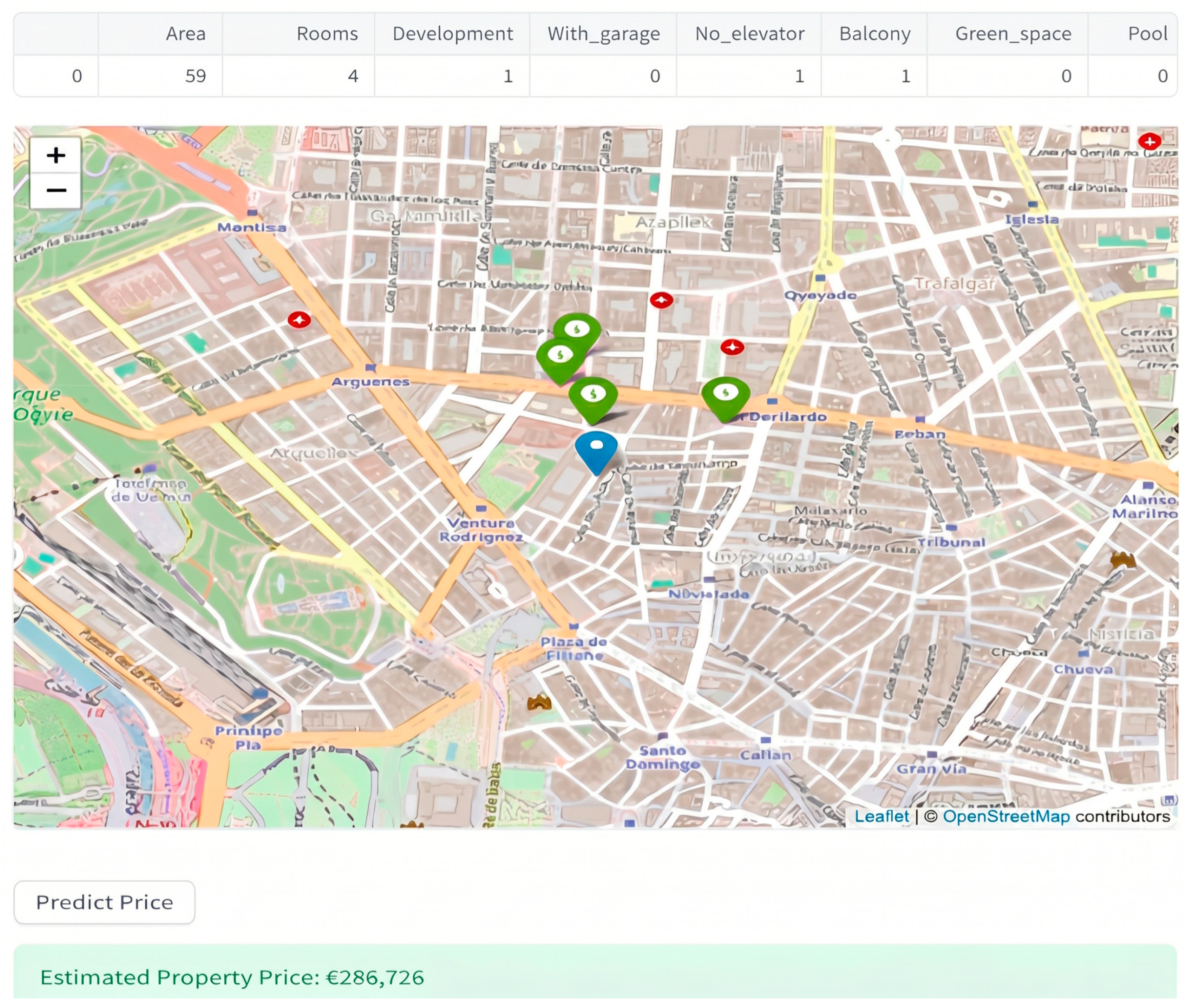Select the Balcony column header

pos(874,34)
